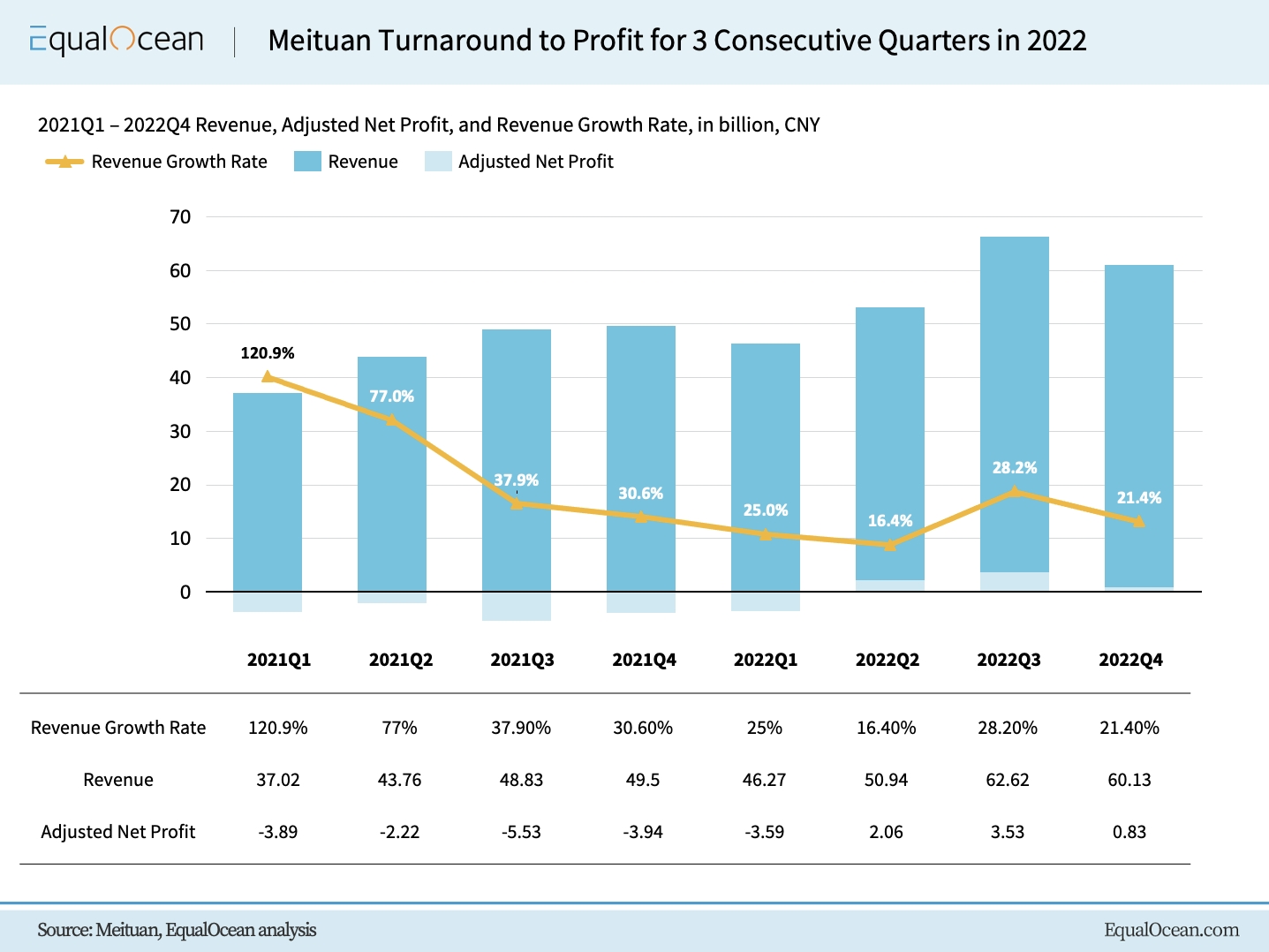Click the Revenue Growth Rate legend marker
Image resolution: width=1269 pixels, height=952 pixels.
[x=64, y=162]
